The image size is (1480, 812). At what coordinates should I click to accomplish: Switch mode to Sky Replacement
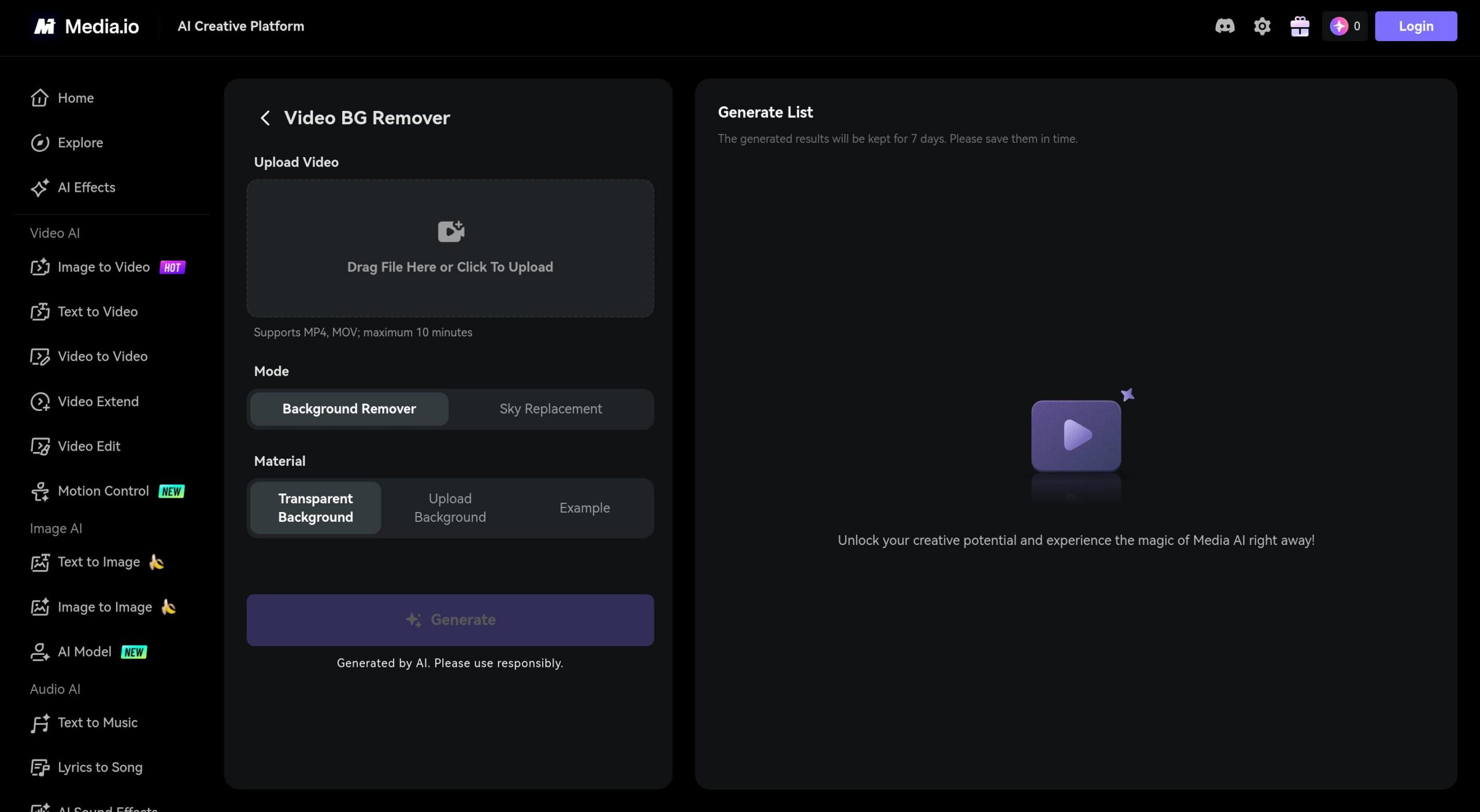[550, 409]
